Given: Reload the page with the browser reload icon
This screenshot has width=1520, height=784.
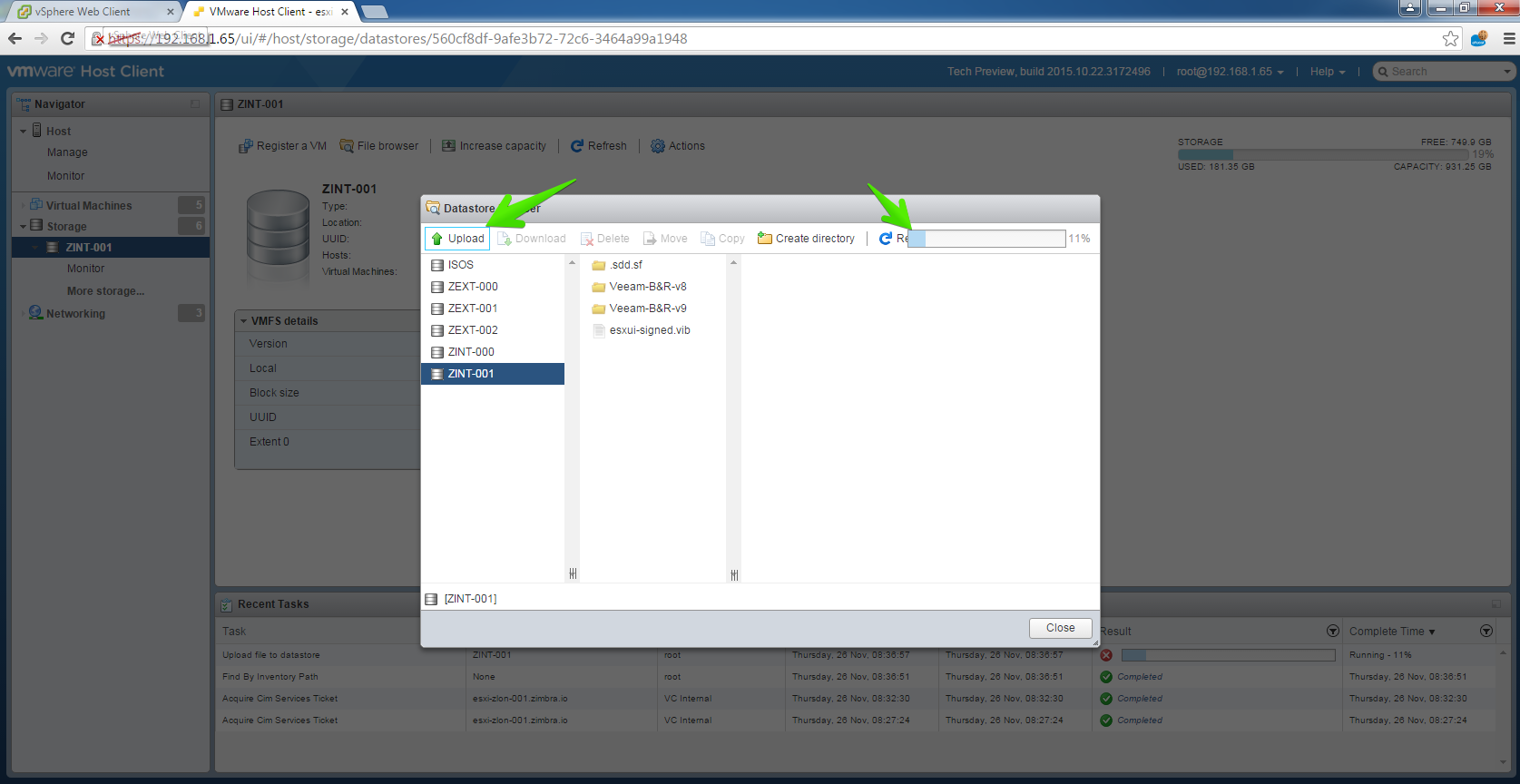Looking at the screenshot, I should (x=67, y=38).
